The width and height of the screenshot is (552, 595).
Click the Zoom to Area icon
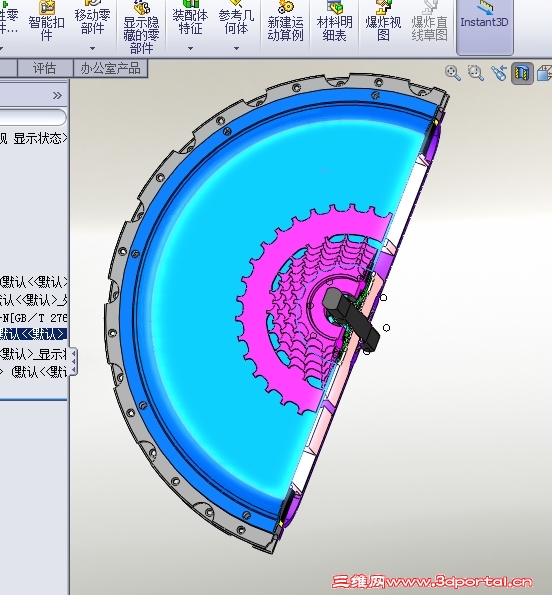[x=475, y=72]
